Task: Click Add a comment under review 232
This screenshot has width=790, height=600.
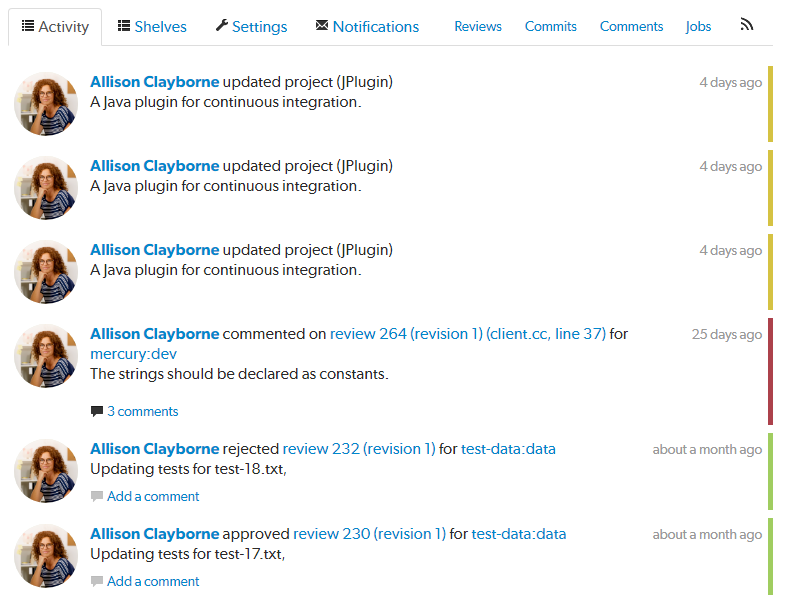Action: (153, 496)
